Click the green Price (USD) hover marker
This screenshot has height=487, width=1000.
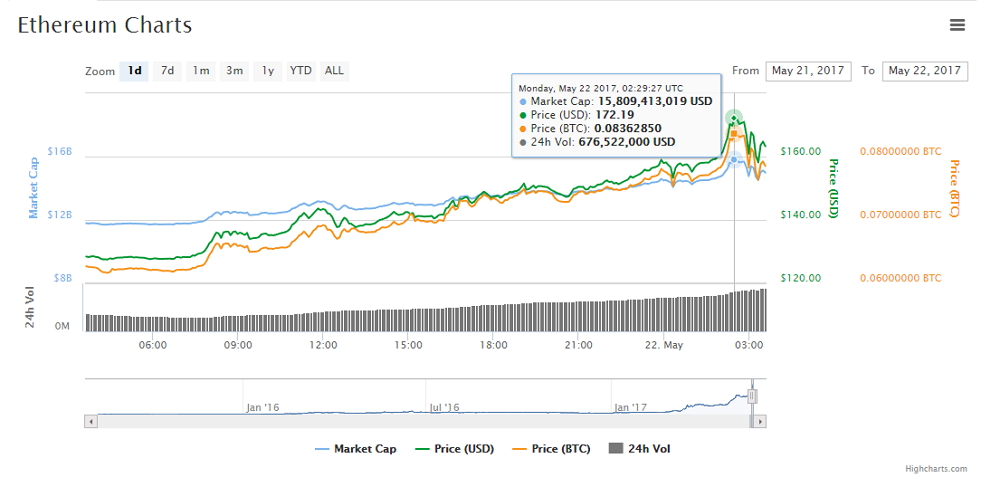point(734,118)
